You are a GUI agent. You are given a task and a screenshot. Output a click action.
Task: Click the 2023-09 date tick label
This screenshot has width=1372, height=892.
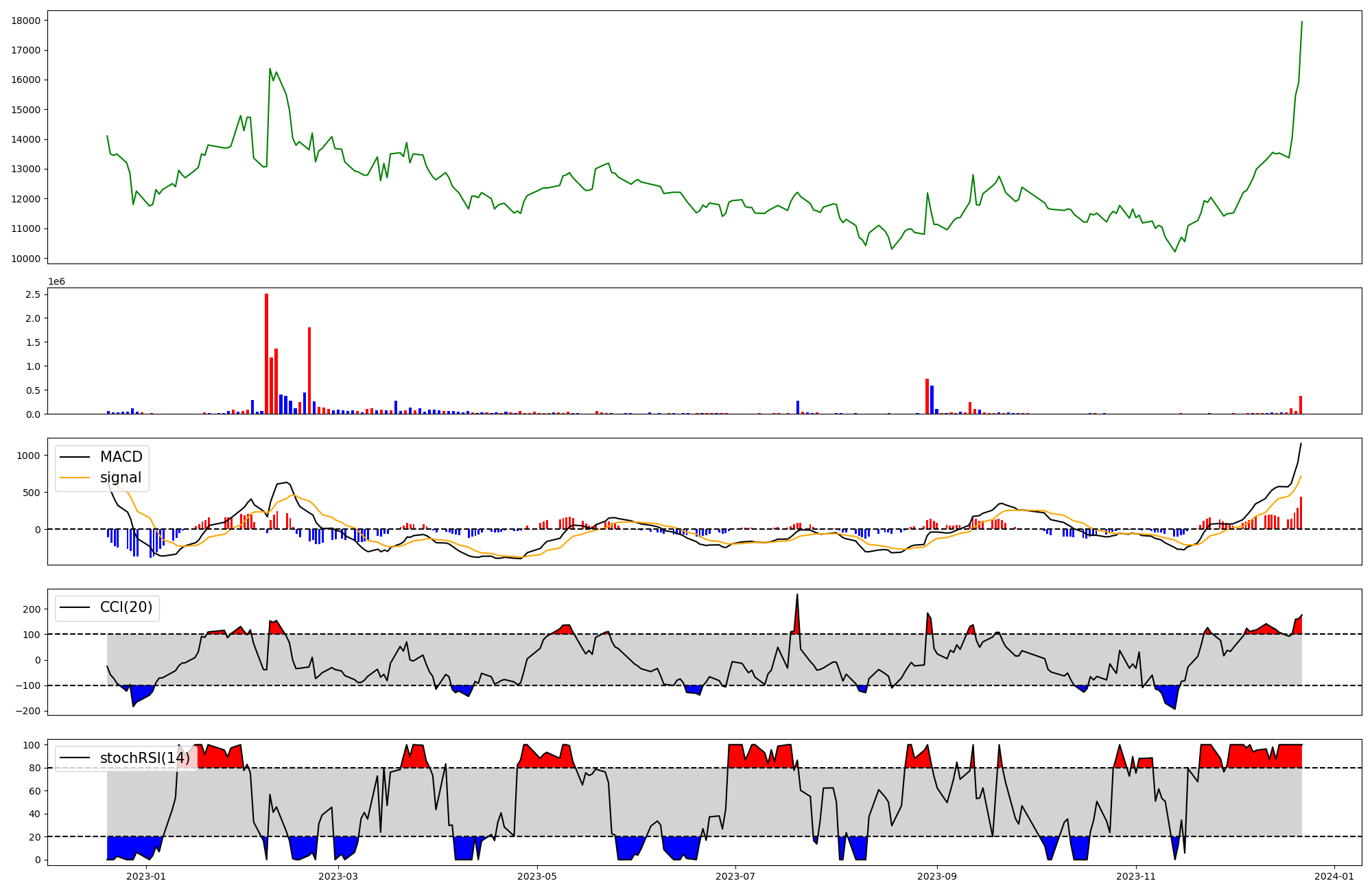click(x=936, y=876)
